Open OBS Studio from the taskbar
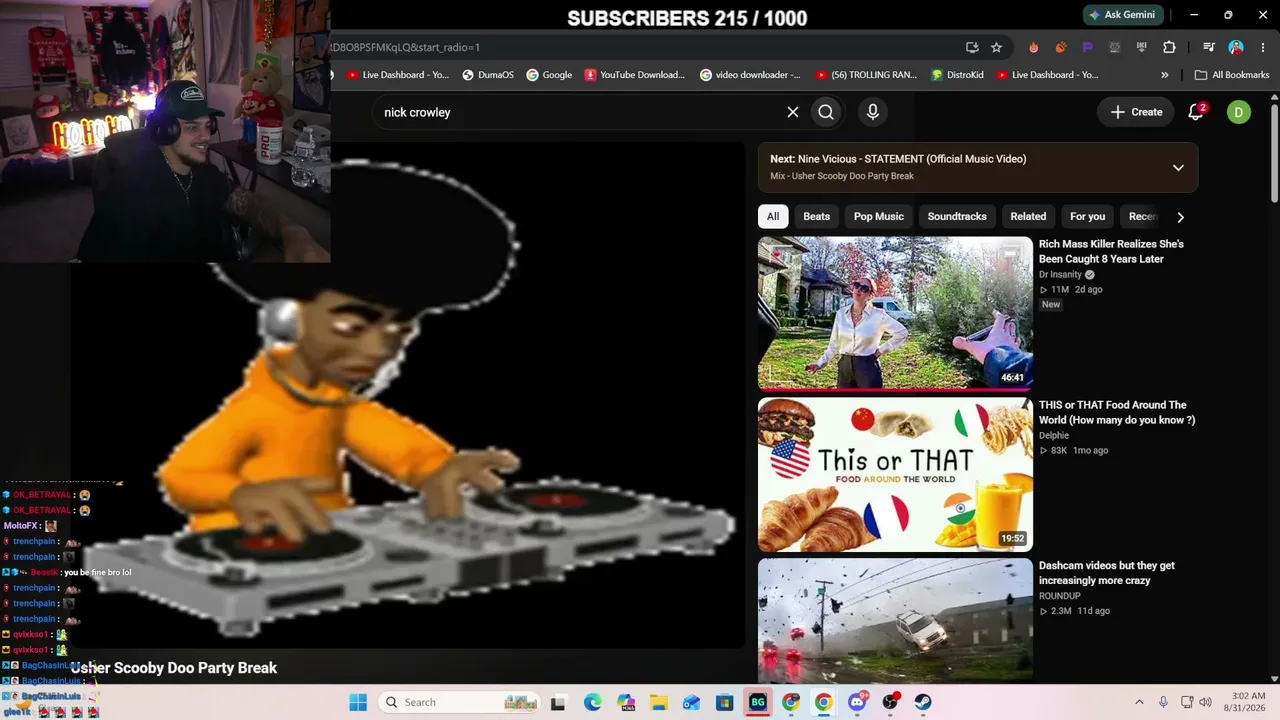Screen dimensions: 1280x720 tap(890, 702)
